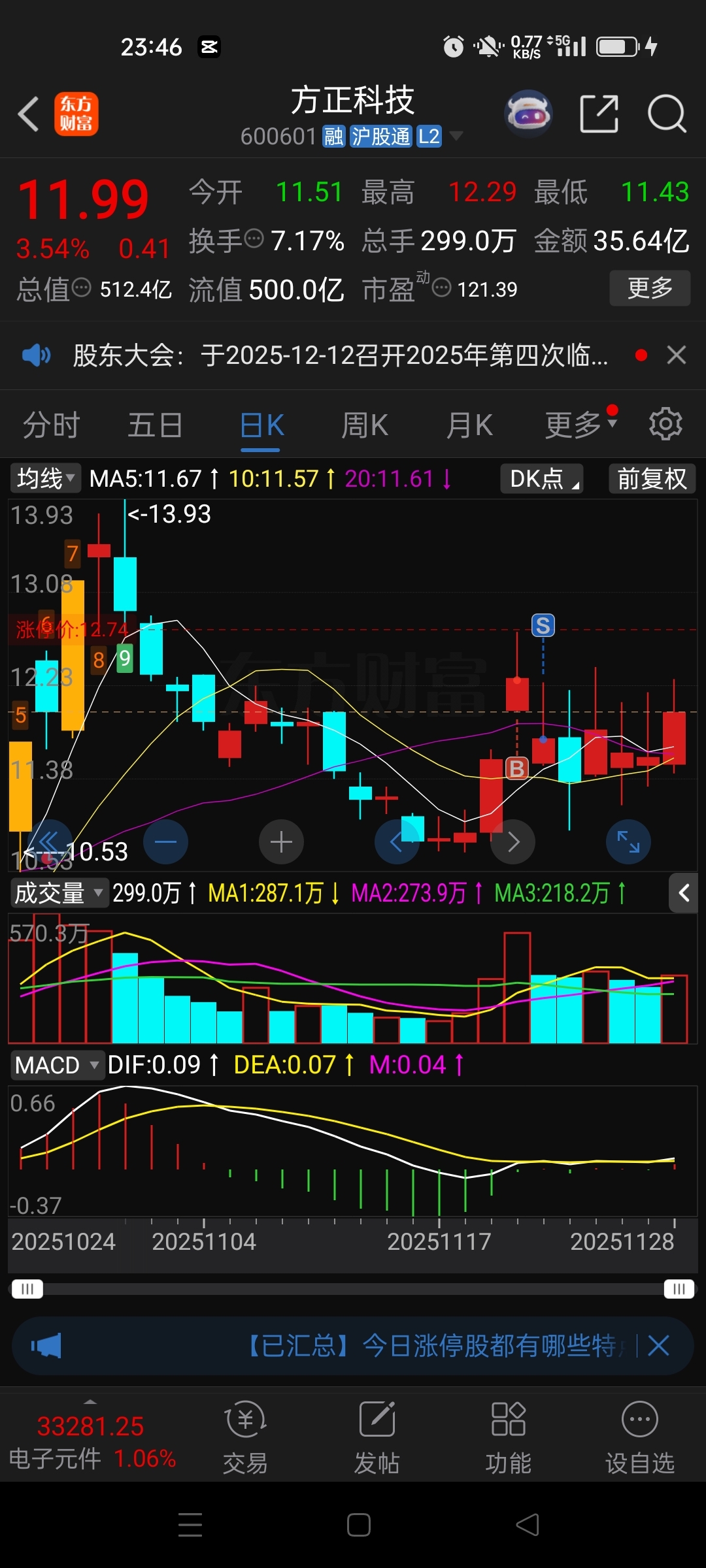Open chart settings gear icon
The height and width of the screenshot is (1568, 706).
pos(665,425)
